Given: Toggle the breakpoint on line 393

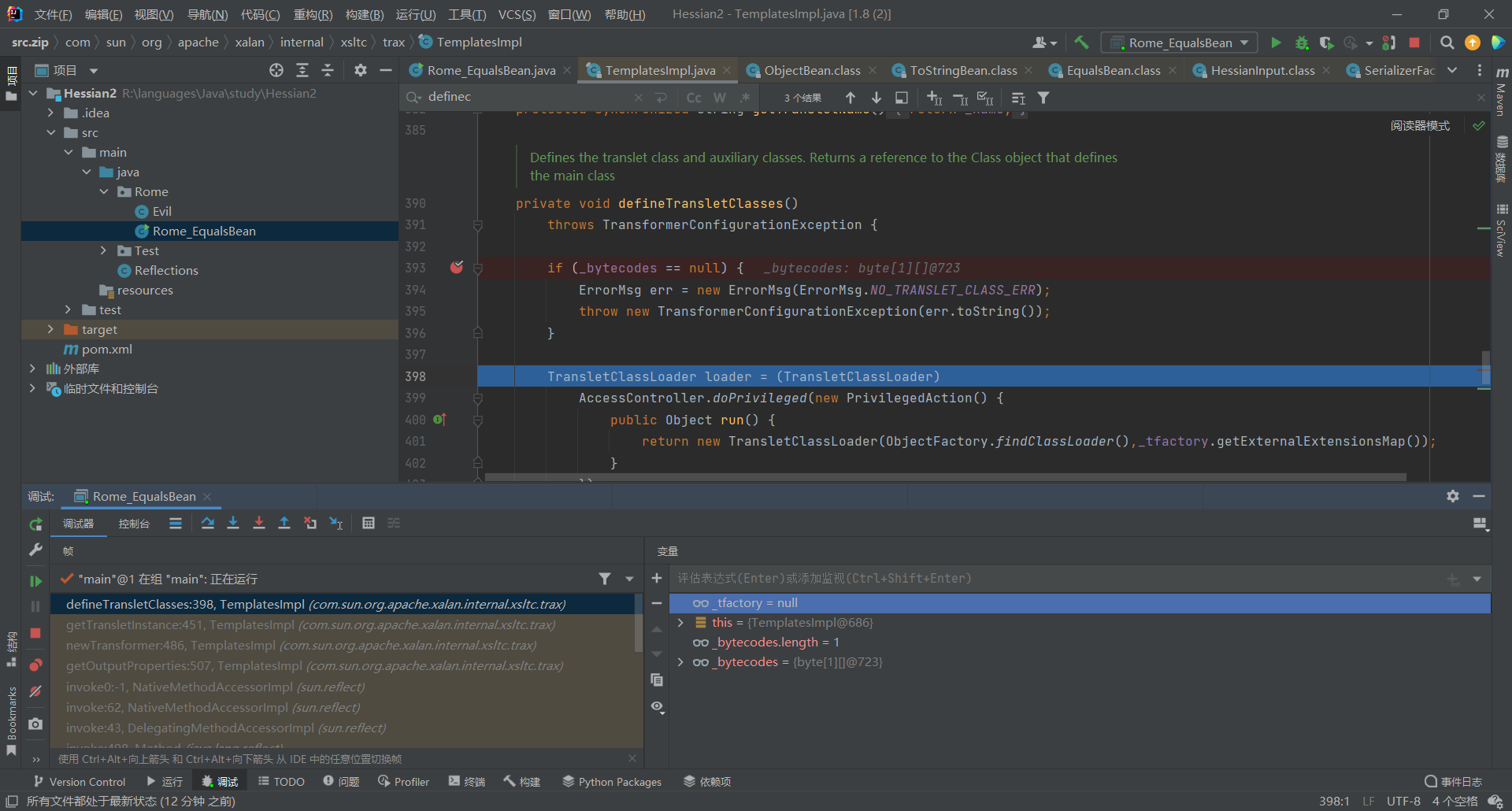Looking at the screenshot, I should point(457,268).
